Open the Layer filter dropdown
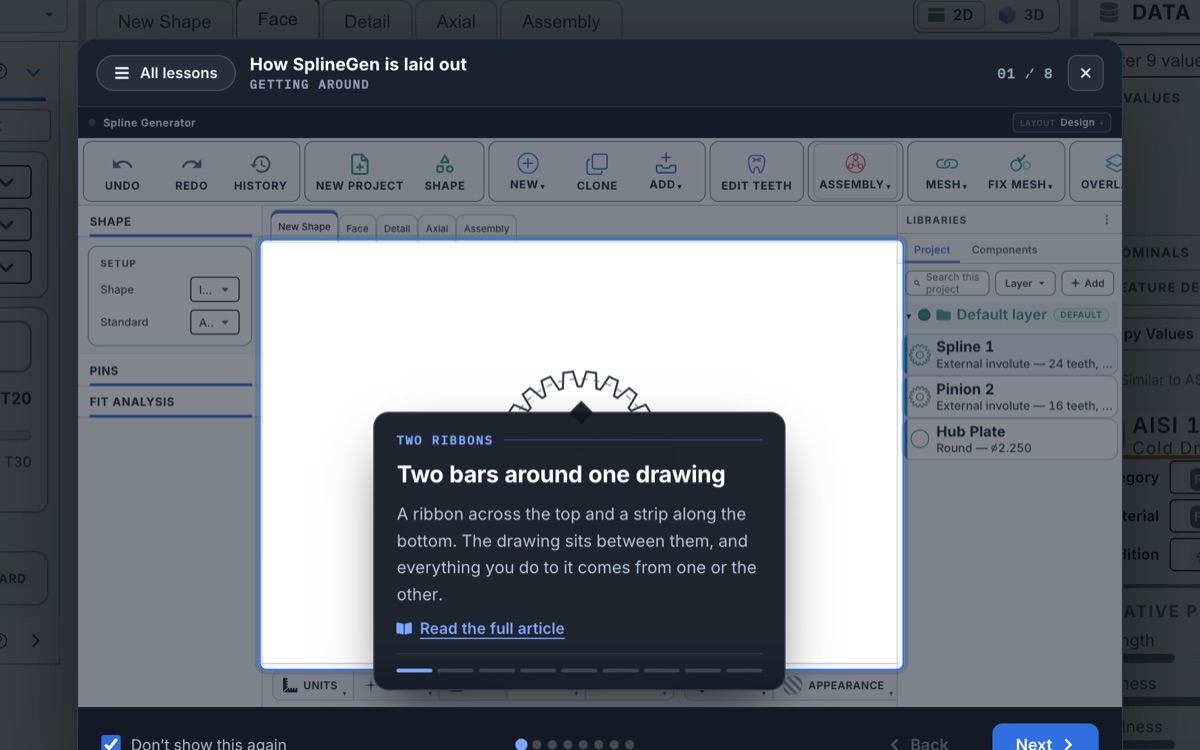Viewport: 1200px width, 750px height. (1025, 283)
